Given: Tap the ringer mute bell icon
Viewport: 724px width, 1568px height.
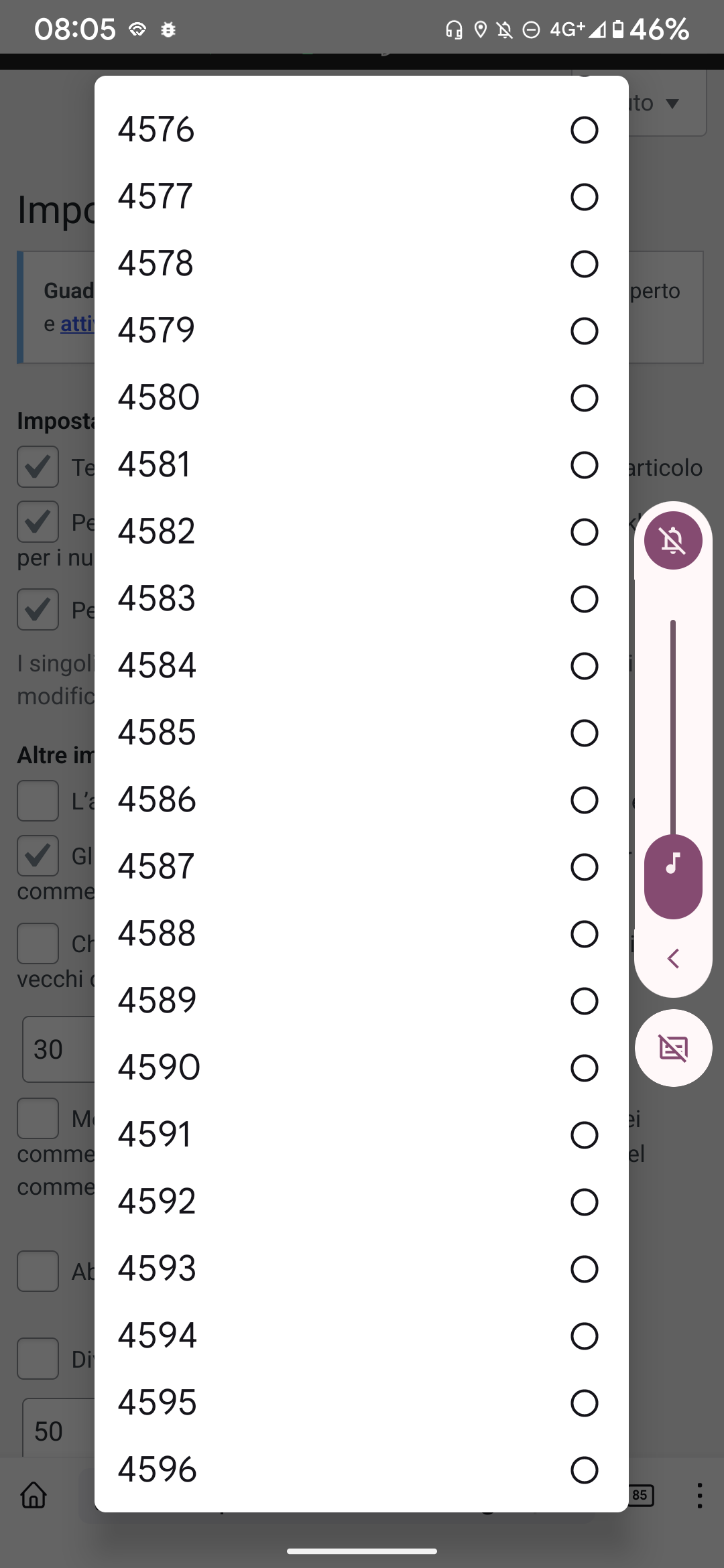Looking at the screenshot, I should click(x=673, y=540).
